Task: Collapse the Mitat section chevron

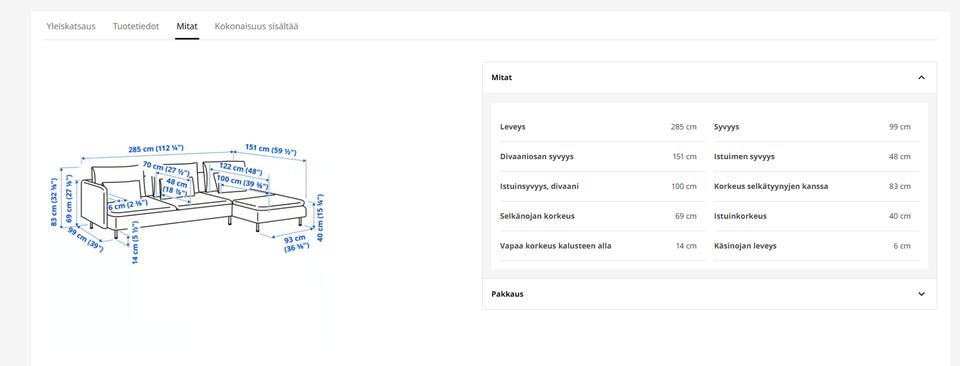Action: pyautogui.click(x=921, y=78)
